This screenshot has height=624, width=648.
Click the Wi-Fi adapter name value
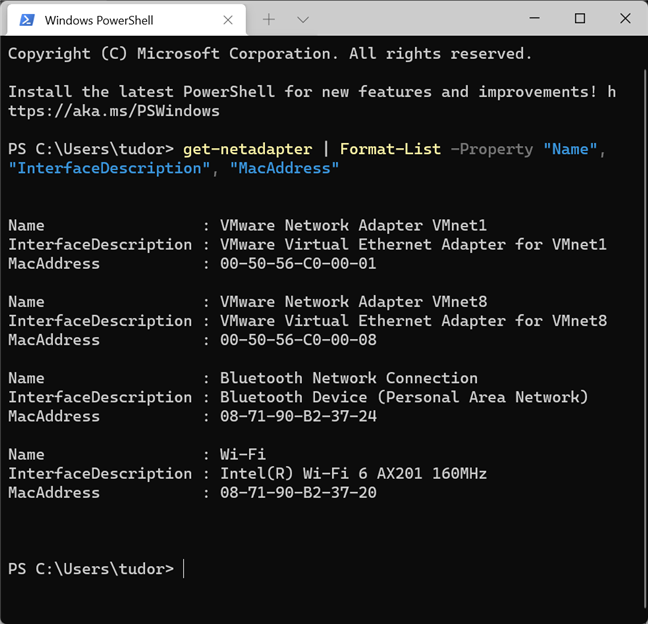pyautogui.click(x=243, y=454)
